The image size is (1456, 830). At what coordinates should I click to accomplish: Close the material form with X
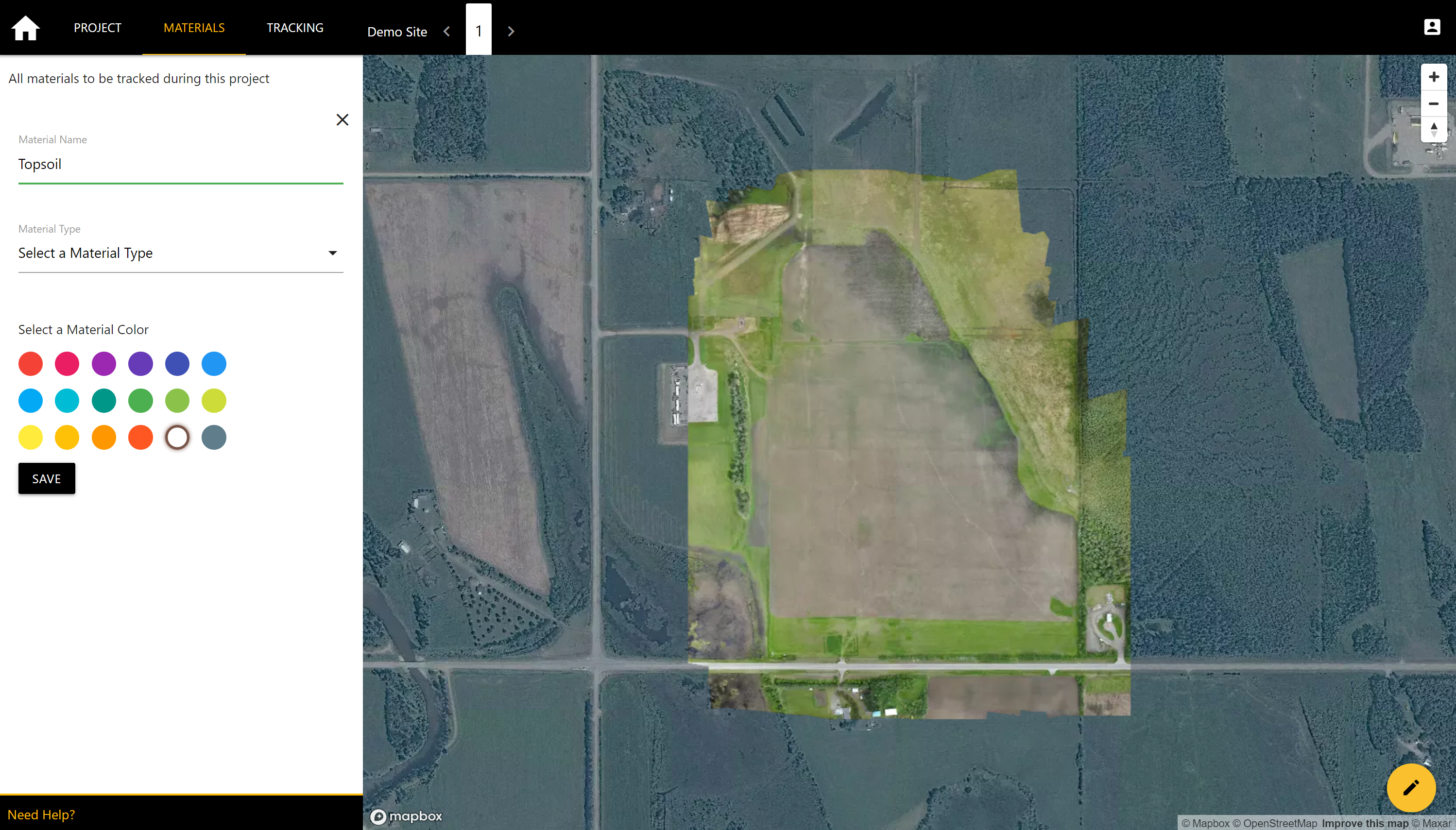[342, 119]
